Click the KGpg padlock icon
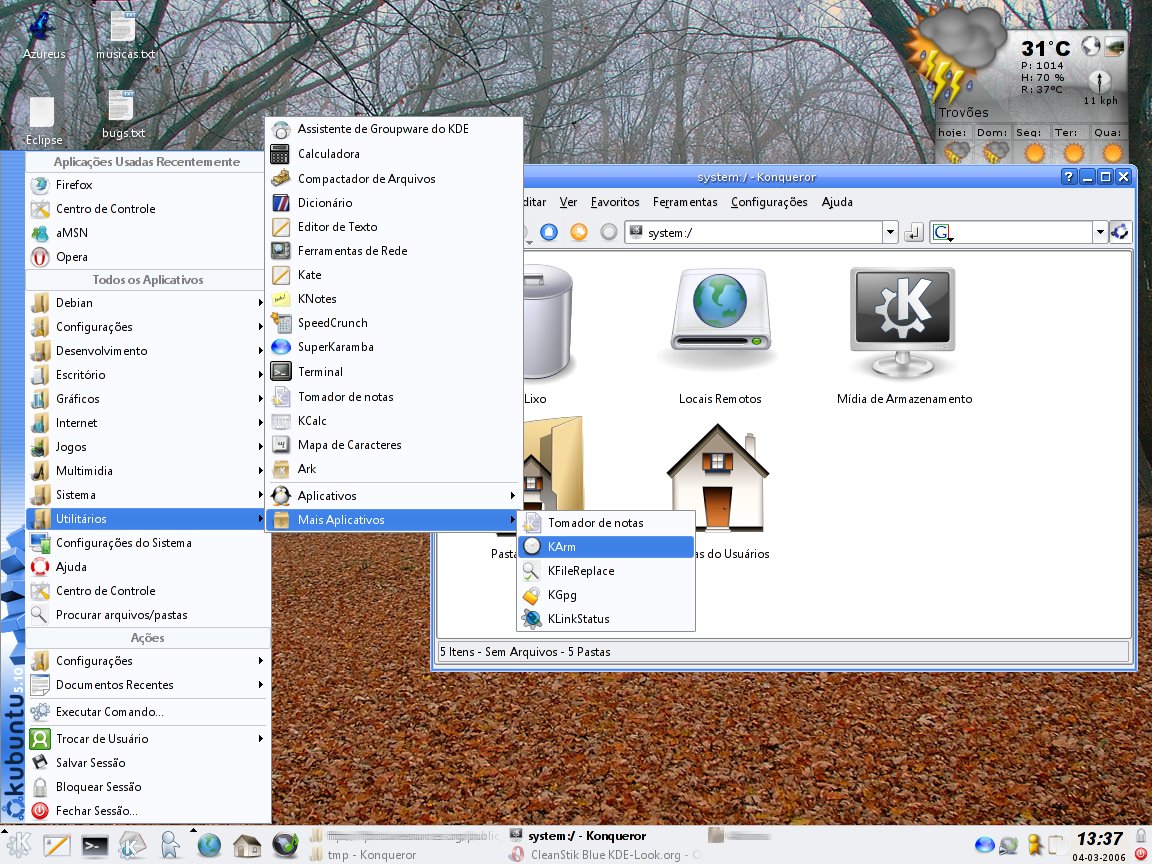The width and height of the screenshot is (1152, 864). (x=531, y=595)
